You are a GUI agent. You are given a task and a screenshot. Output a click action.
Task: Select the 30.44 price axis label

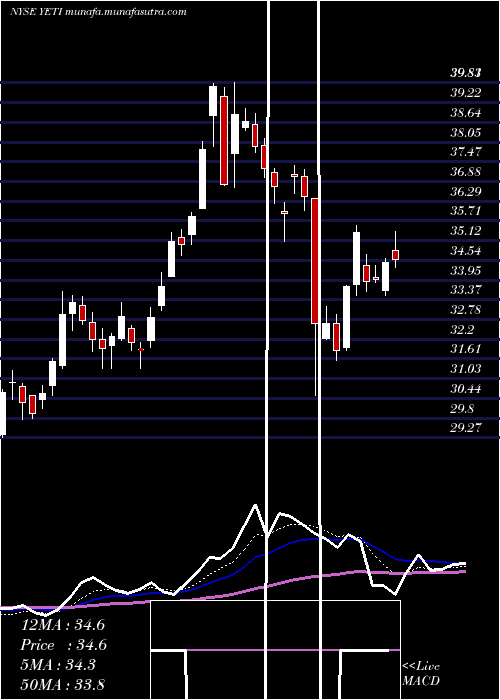465,389
